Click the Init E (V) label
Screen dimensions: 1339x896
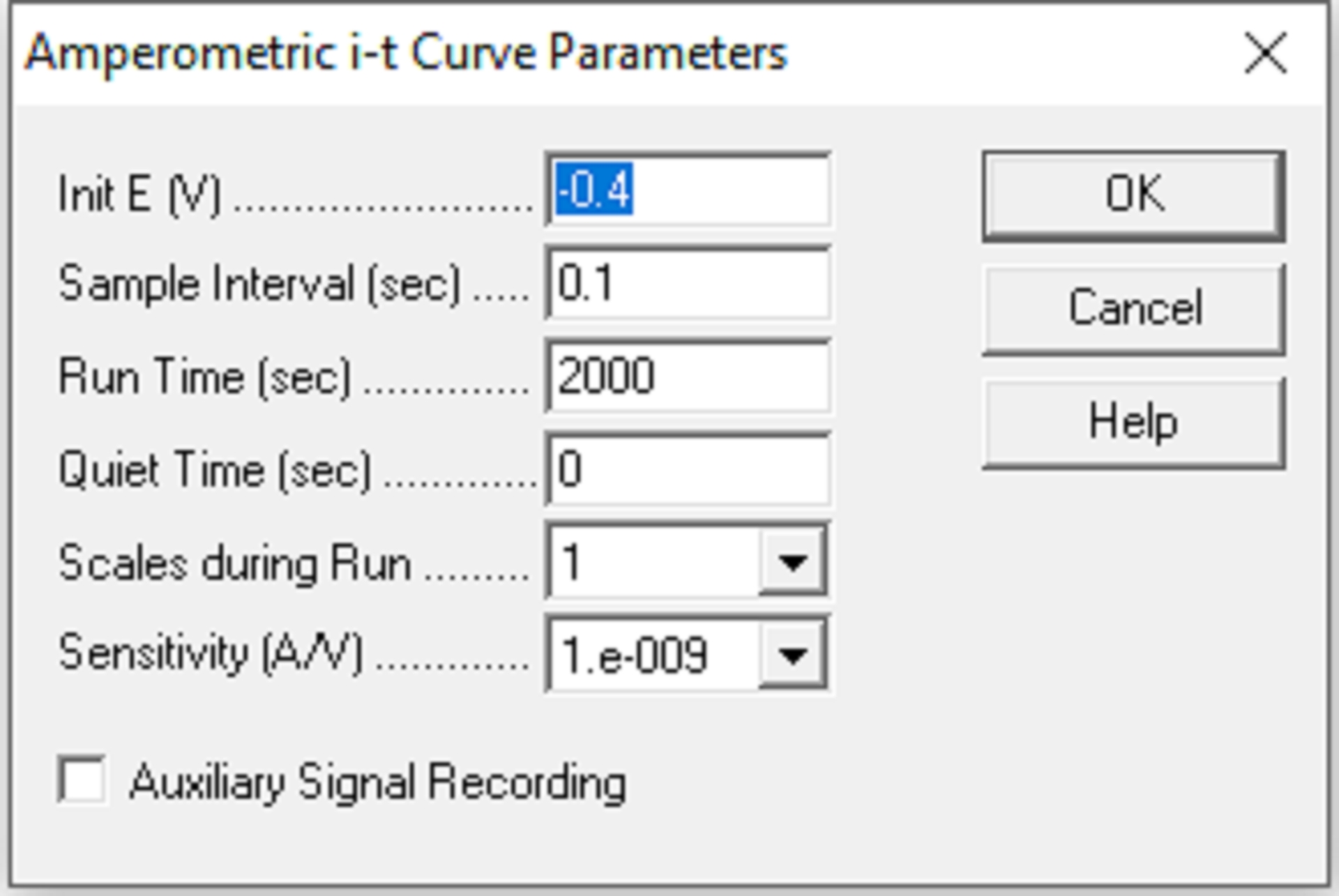(x=139, y=193)
